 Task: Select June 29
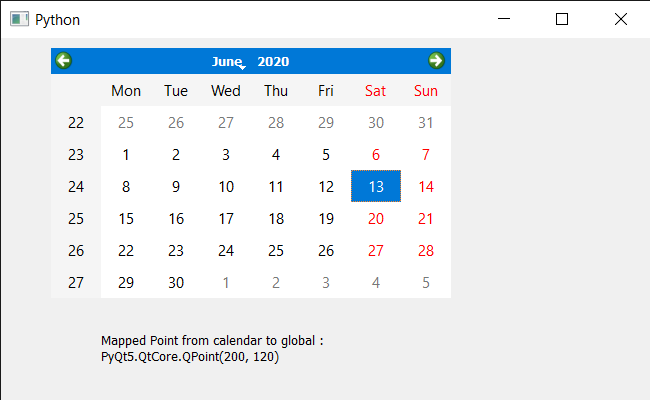tap(126, 282)
